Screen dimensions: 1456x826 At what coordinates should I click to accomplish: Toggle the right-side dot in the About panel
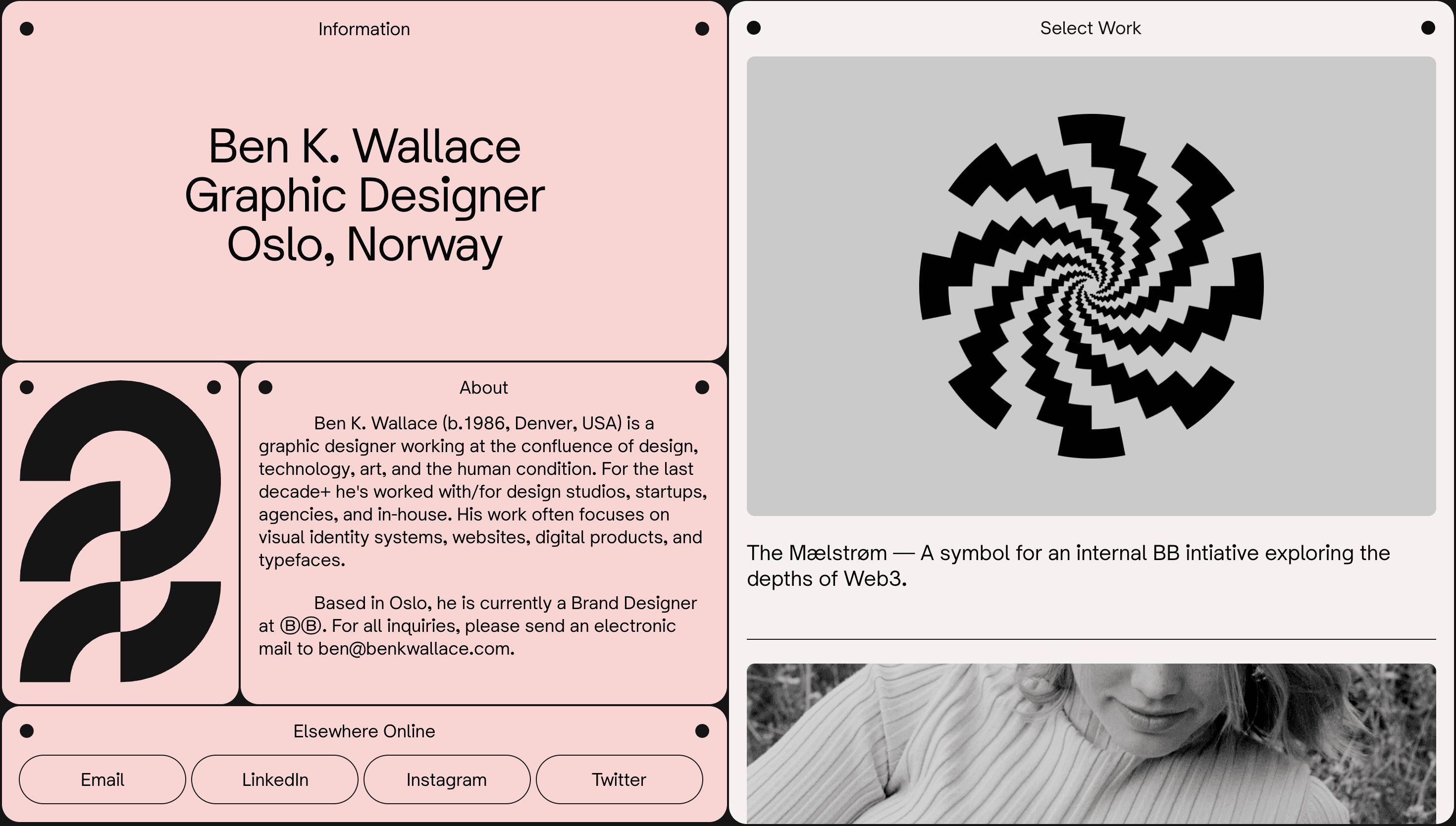pos(702,386)
